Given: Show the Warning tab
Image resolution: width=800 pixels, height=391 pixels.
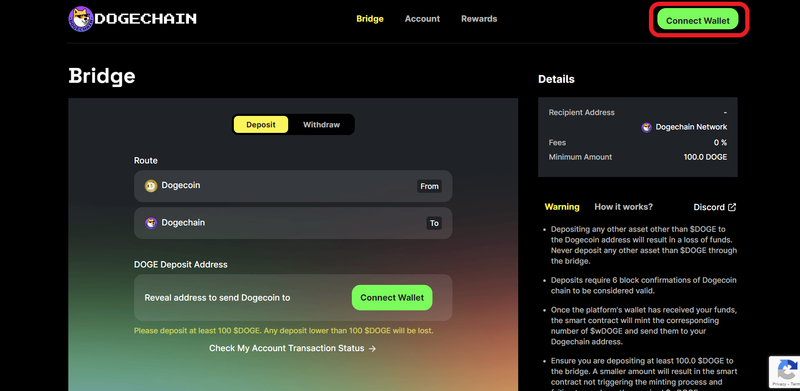Looking at the screenshot, I should [x=562, y=207].
